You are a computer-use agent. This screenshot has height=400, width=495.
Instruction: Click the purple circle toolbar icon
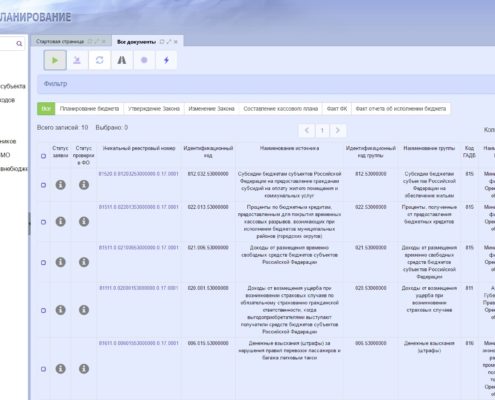click(x=144, y=60)
